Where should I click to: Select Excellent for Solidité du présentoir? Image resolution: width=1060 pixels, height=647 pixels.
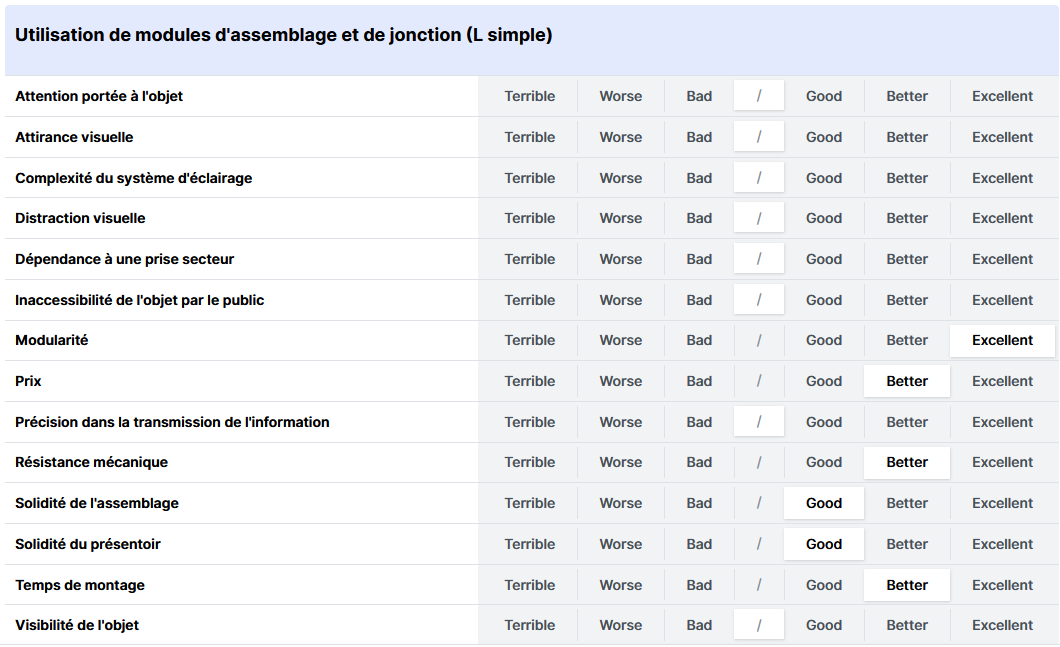click(x=1002, y=544)
